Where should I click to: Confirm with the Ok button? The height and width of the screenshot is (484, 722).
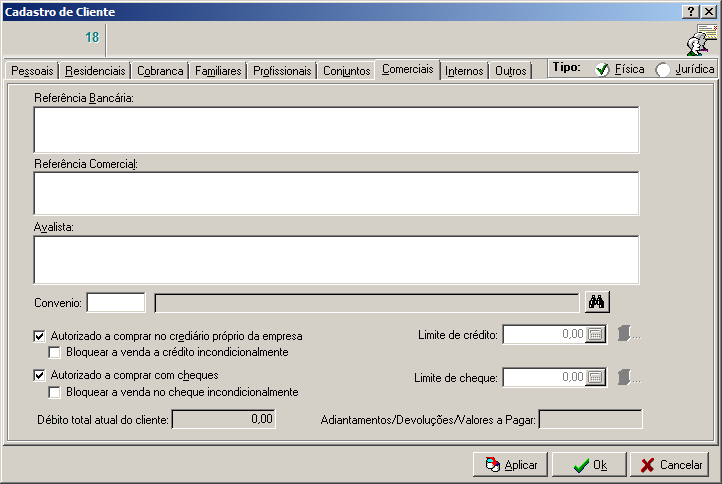(589, 465)
